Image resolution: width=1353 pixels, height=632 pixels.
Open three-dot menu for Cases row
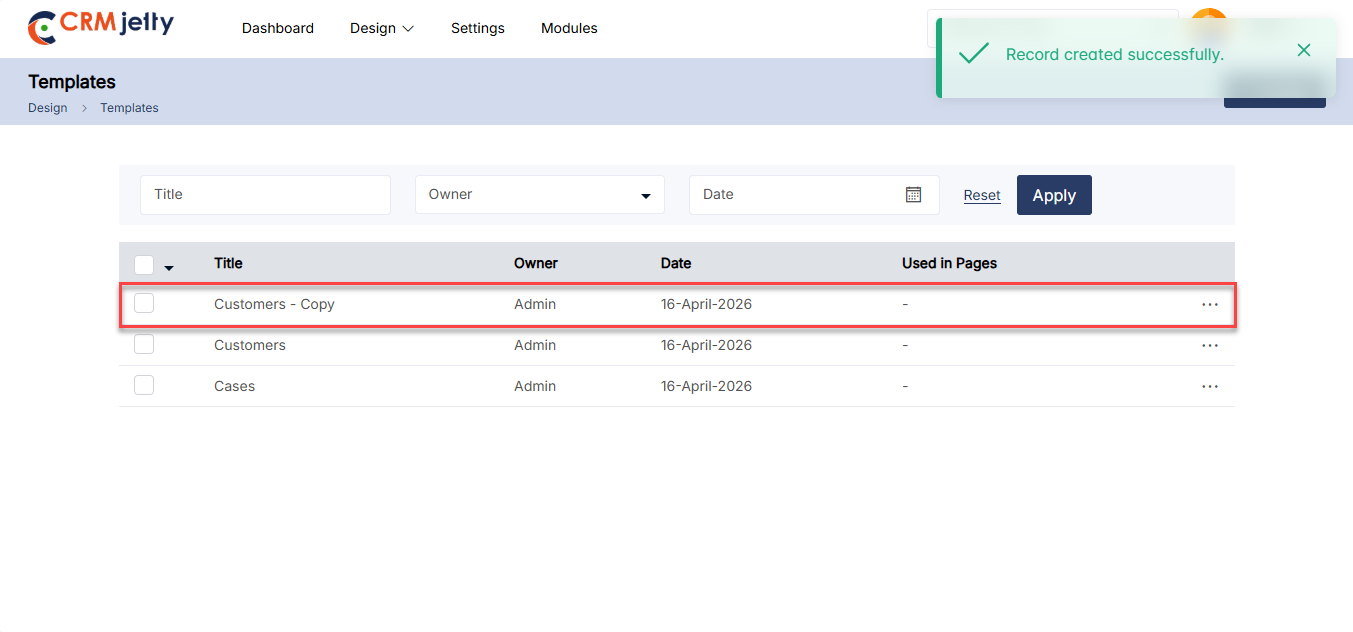point(1209,387)
